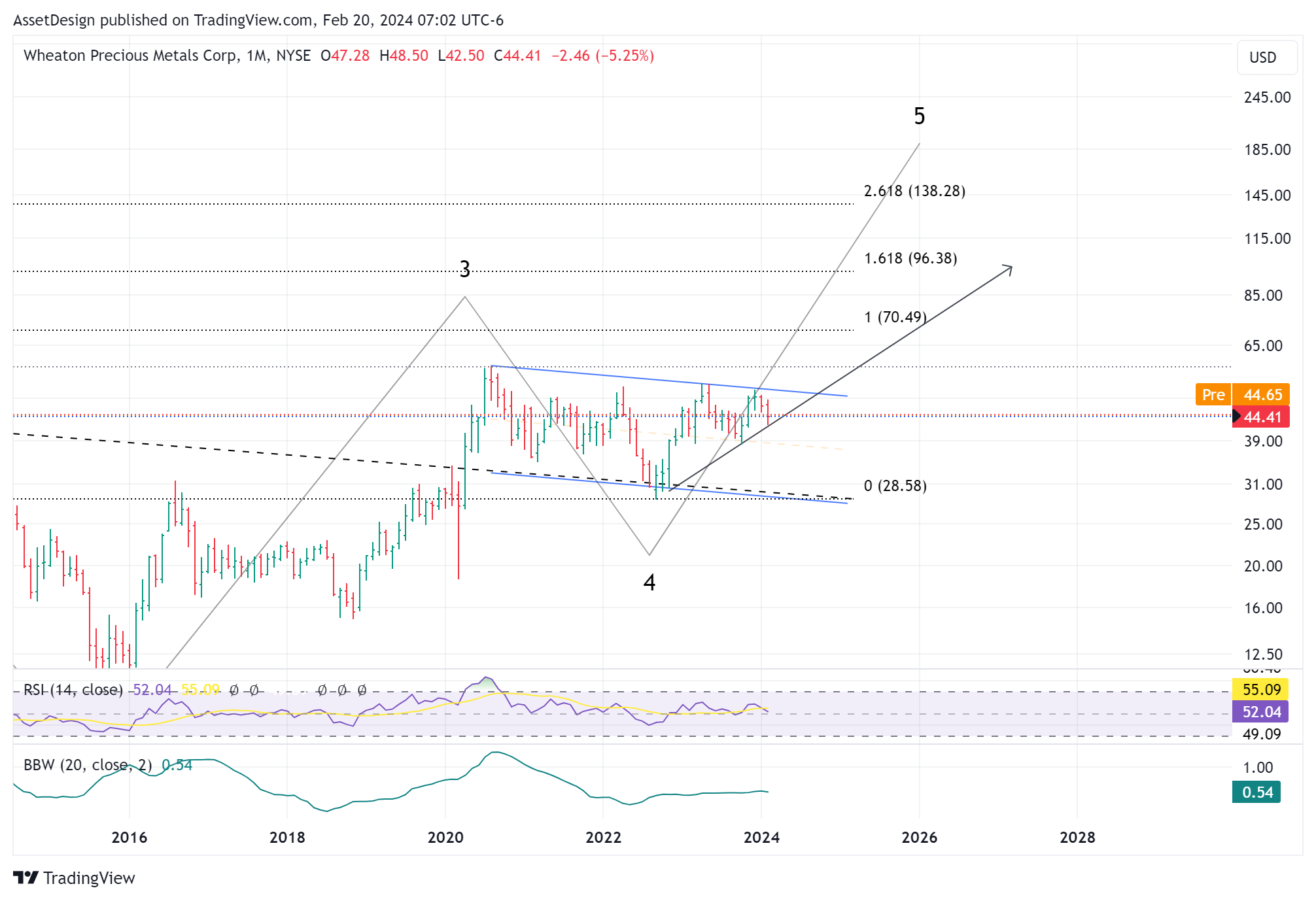This screenshot has height=901, width=1316.
Task: Click the purple 52.04 RSI value tag
Action: tap(1260, 711)
